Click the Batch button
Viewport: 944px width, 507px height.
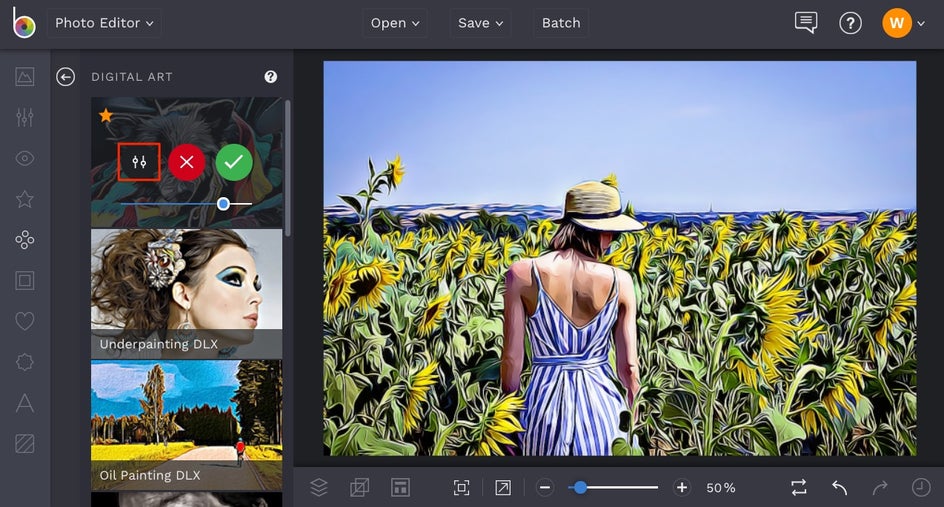(x=560, y=23)
